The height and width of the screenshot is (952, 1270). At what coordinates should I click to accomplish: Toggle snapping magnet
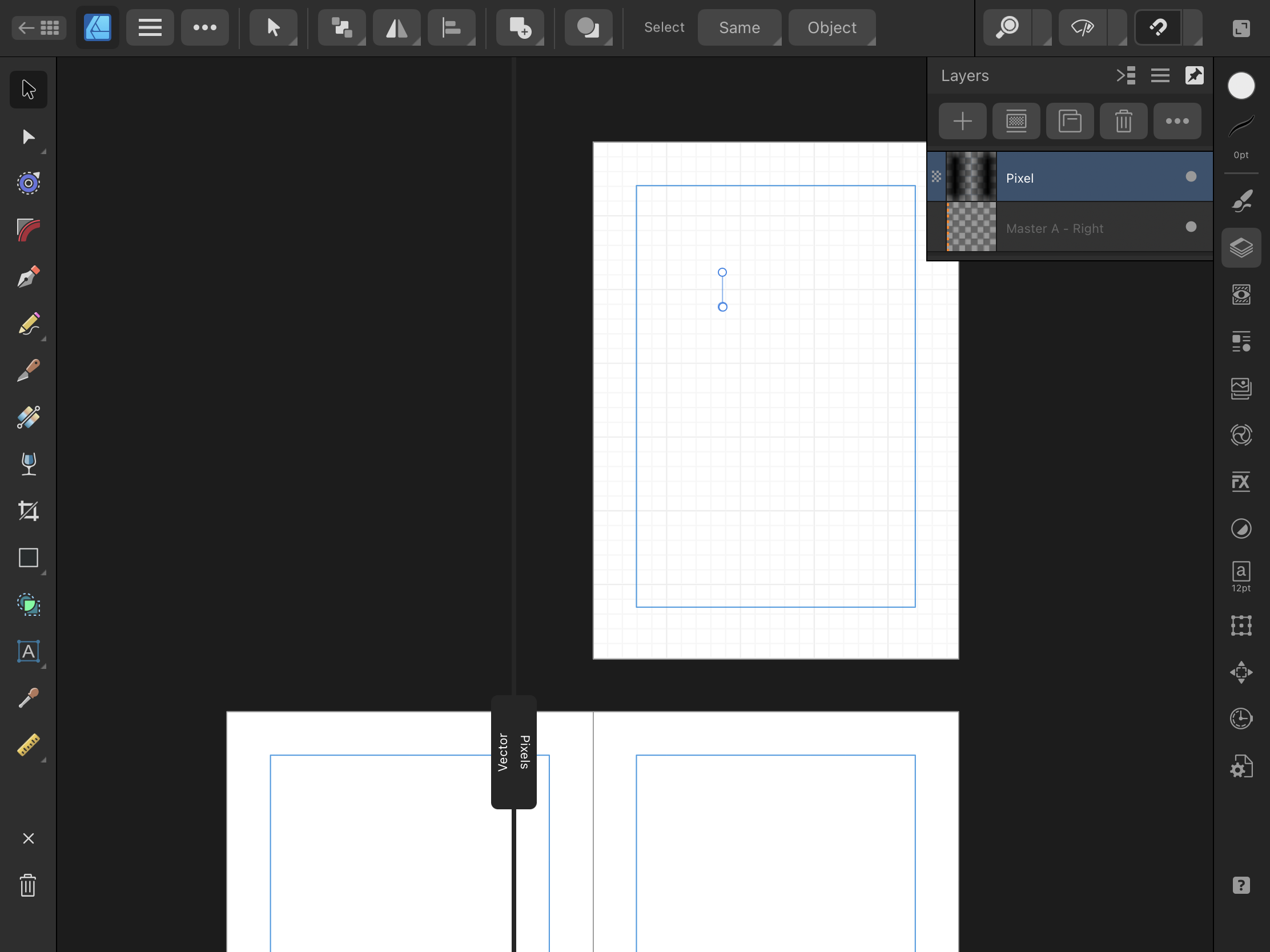pos(1159,27)
